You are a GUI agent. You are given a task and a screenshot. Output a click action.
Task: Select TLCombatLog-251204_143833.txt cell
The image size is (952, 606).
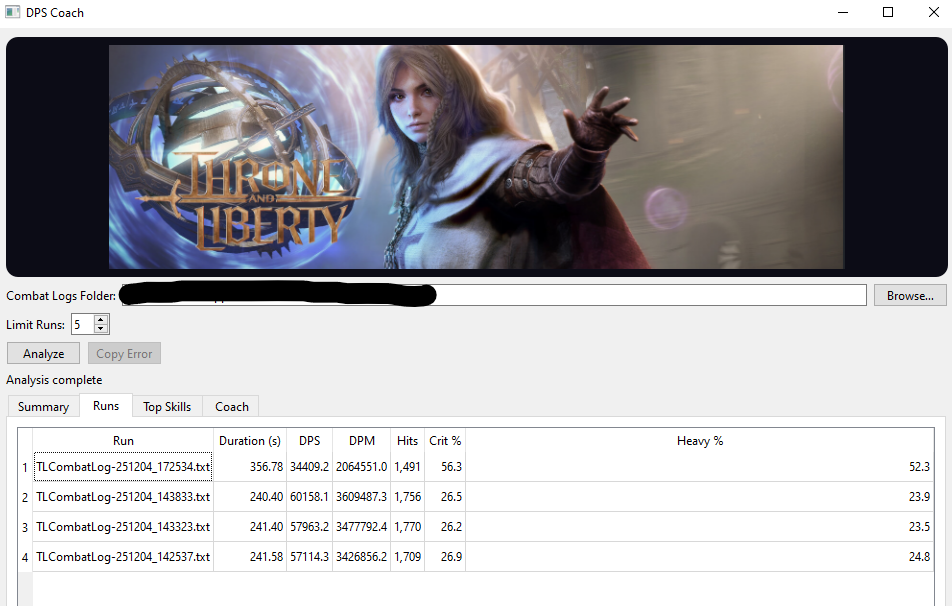(123, 497)
